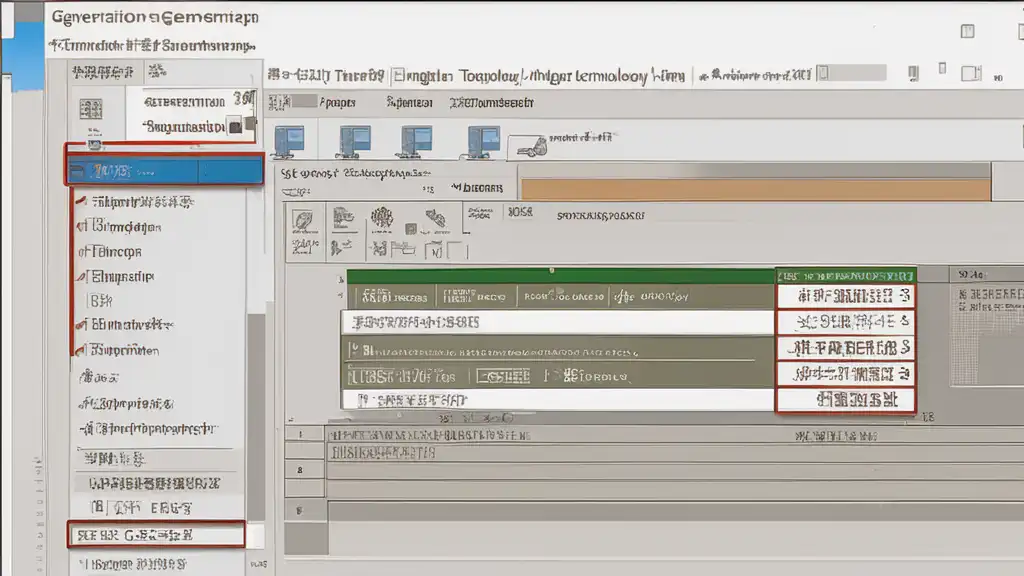Click the third computer monitor icon in the toolbar
Screen dimensions: 1024x576
416,142
